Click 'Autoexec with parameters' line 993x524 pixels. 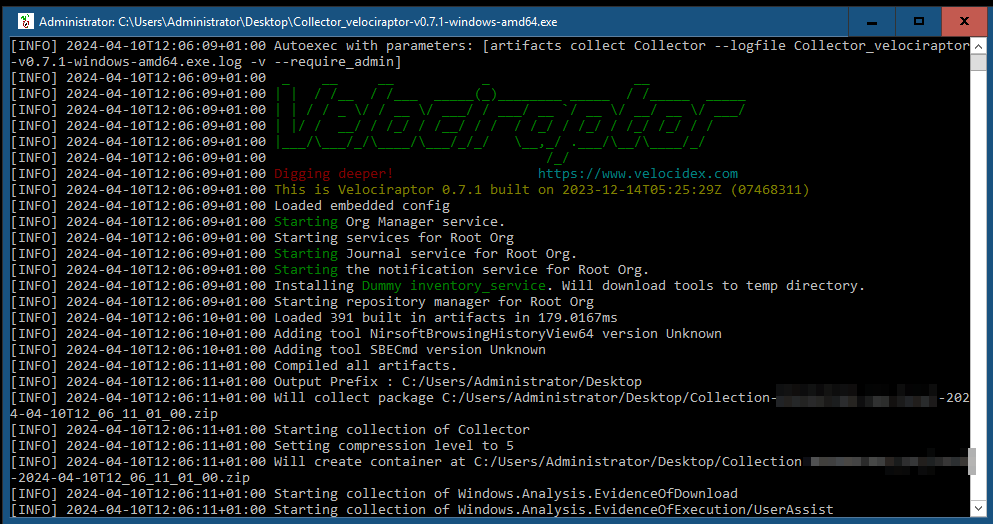pyautogui.click(x=622, y=46)
